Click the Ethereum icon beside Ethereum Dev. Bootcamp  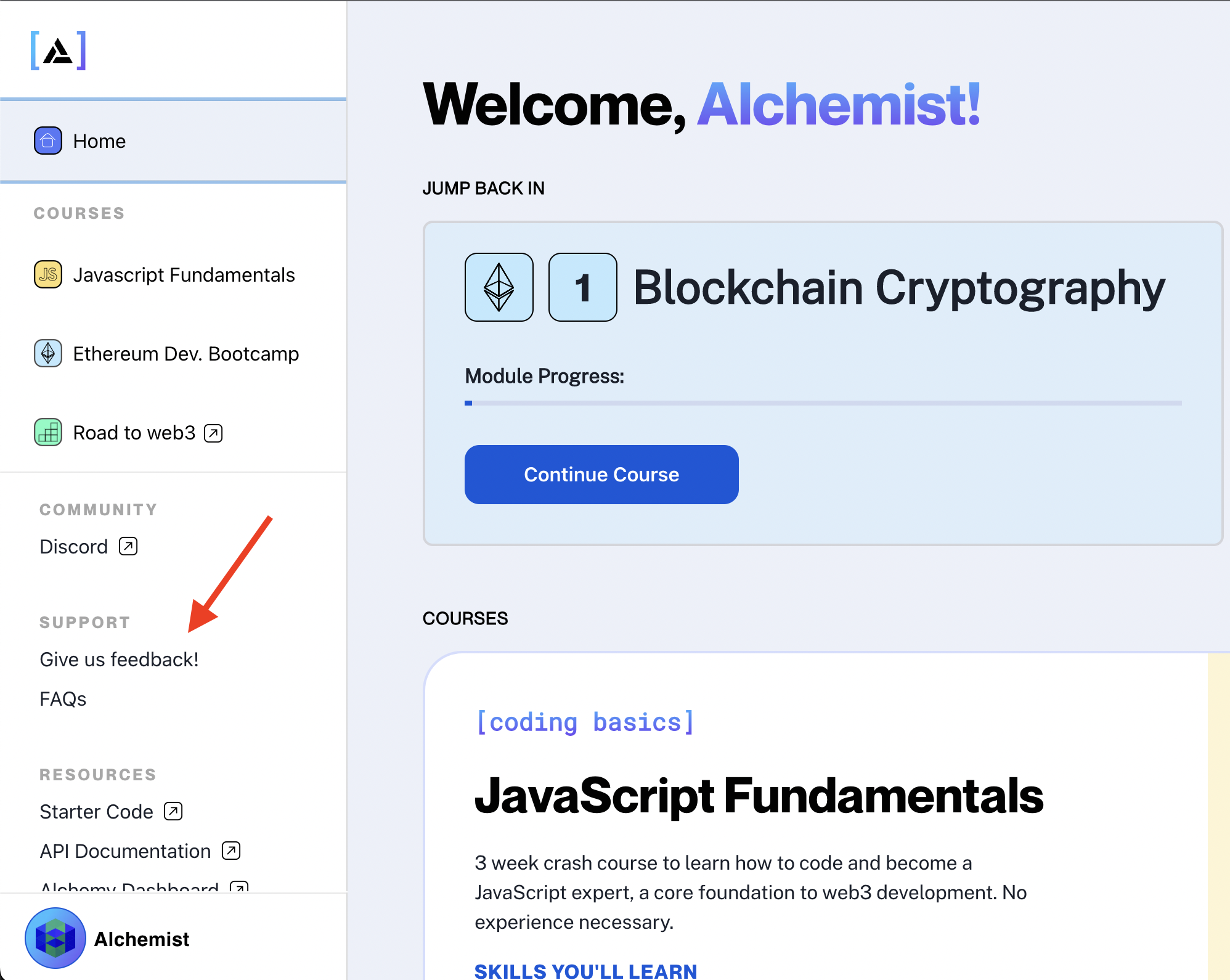pos(48,354)
